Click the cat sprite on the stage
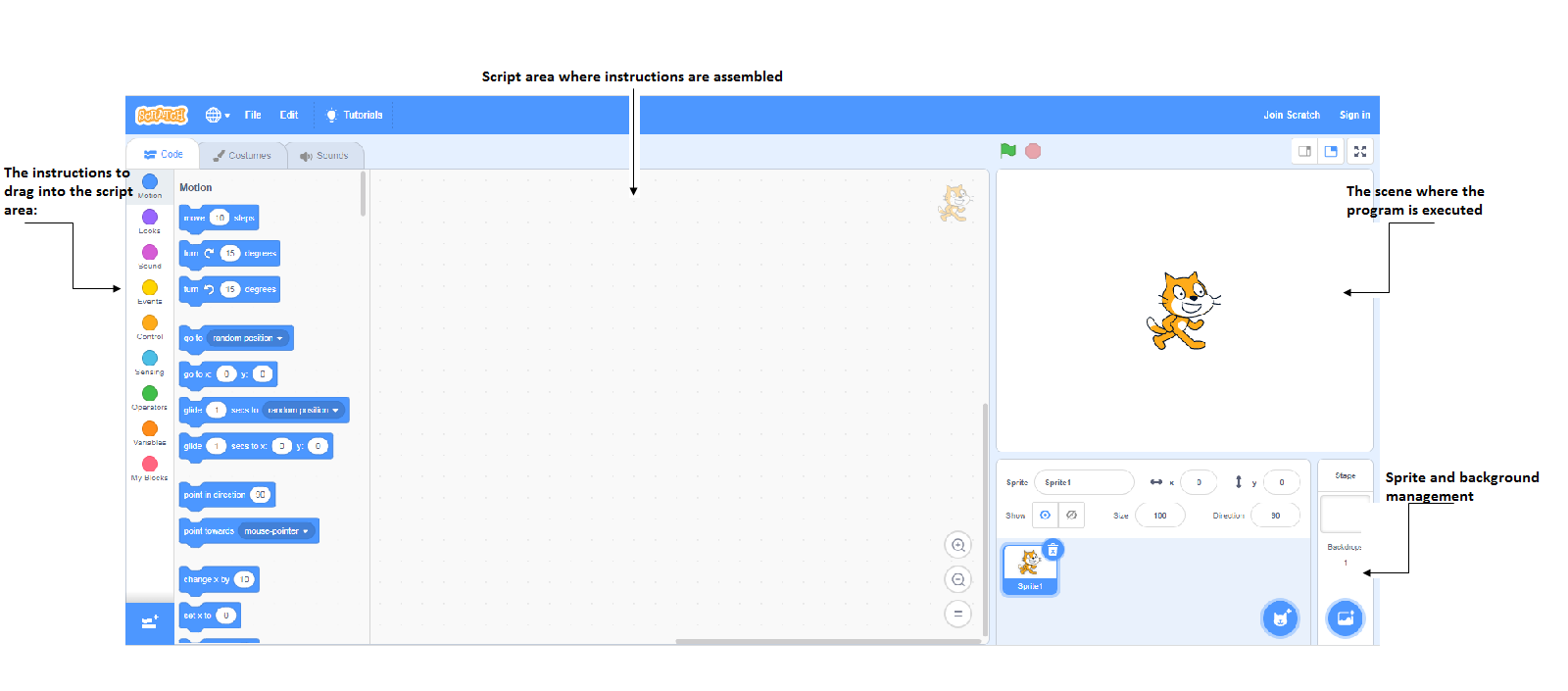This screenshot has height=691, width=1568. (1183, 311)
